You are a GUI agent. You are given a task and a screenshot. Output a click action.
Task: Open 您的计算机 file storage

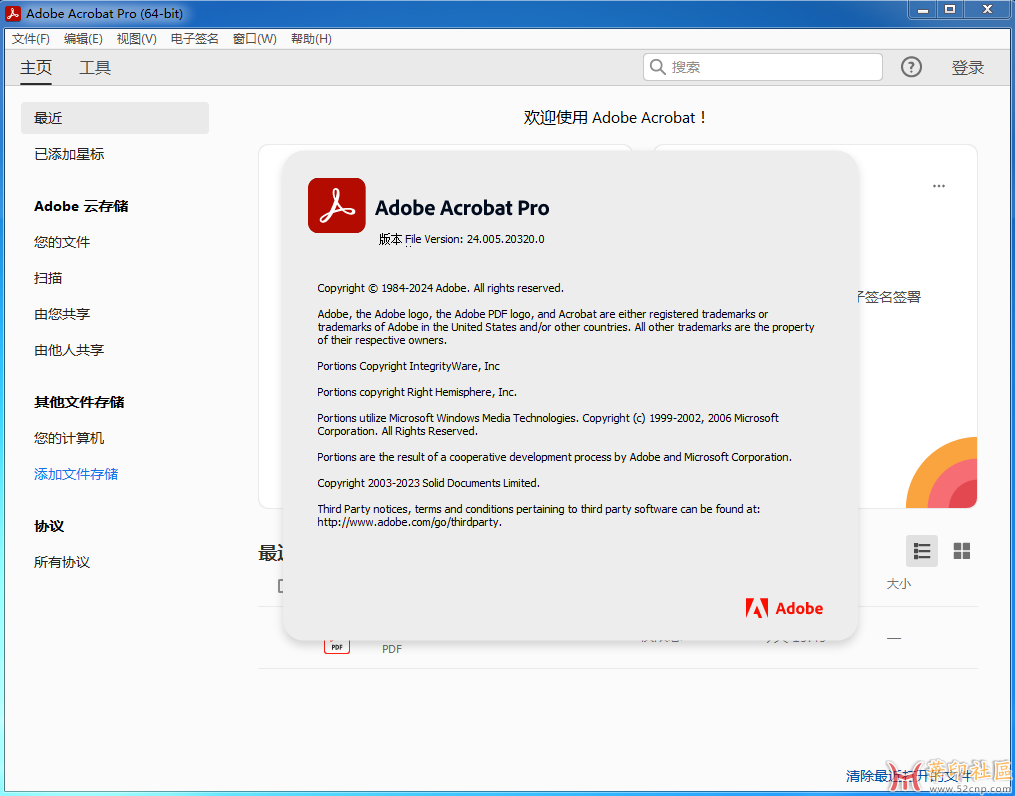(69, 438)
